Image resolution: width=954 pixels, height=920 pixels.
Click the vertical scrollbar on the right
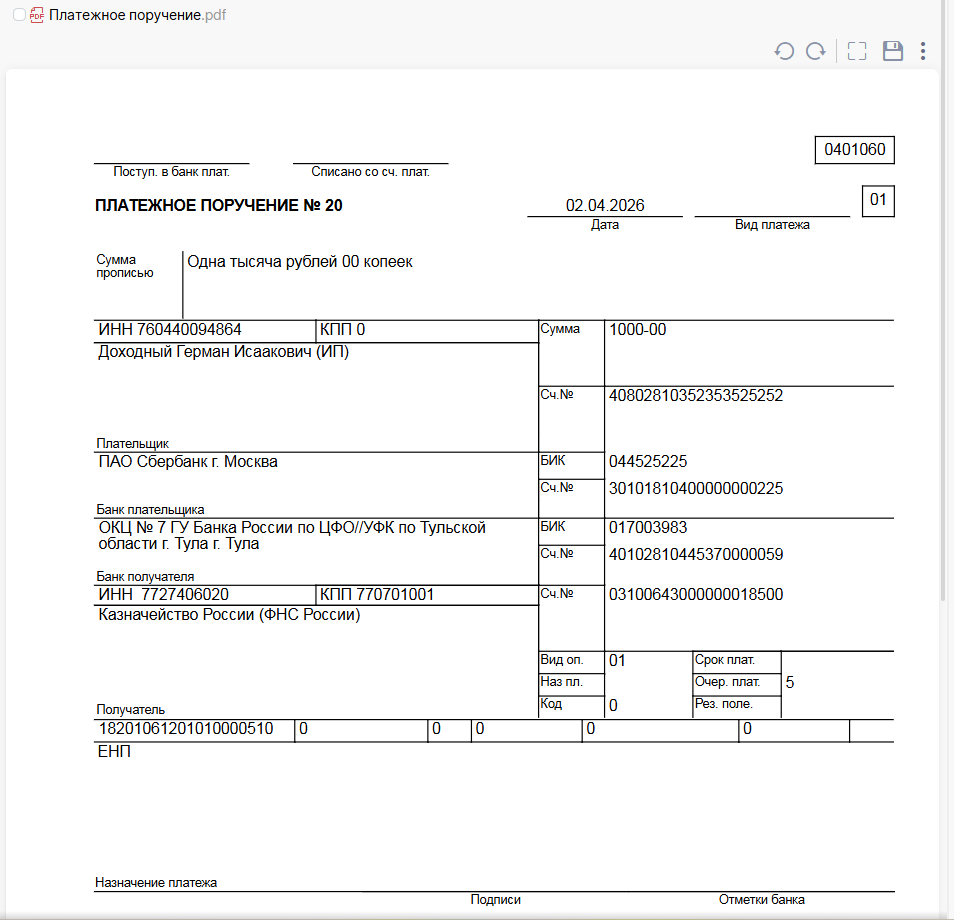(946, 300)
